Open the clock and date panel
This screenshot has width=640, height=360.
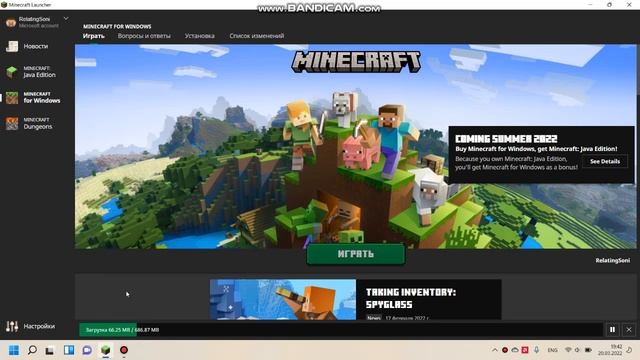[x=610, y=350]
